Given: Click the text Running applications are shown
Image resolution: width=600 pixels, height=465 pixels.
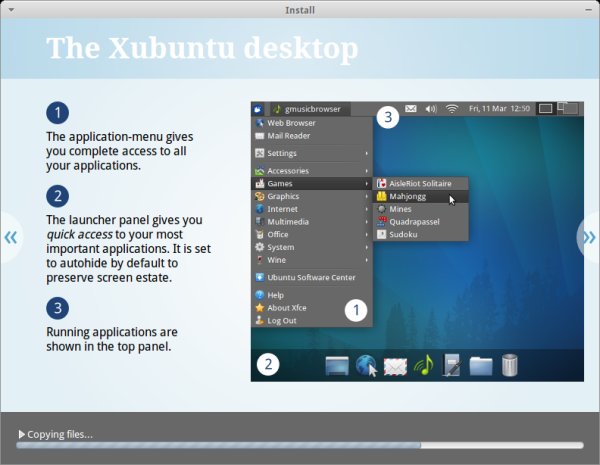Looking at the screenshot, I should pyautogui.click(x=112, y=339).
